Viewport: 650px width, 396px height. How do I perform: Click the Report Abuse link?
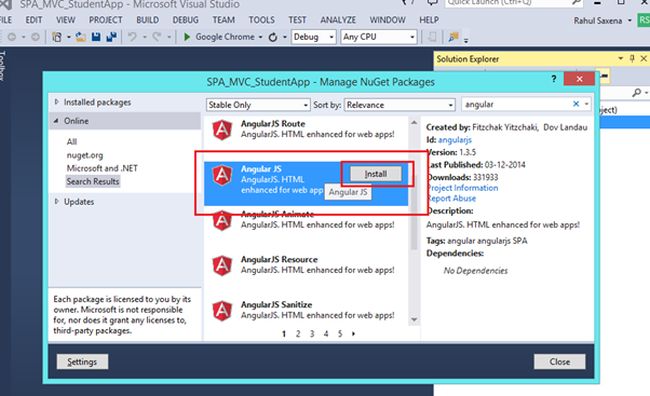[x=452, y=198]
